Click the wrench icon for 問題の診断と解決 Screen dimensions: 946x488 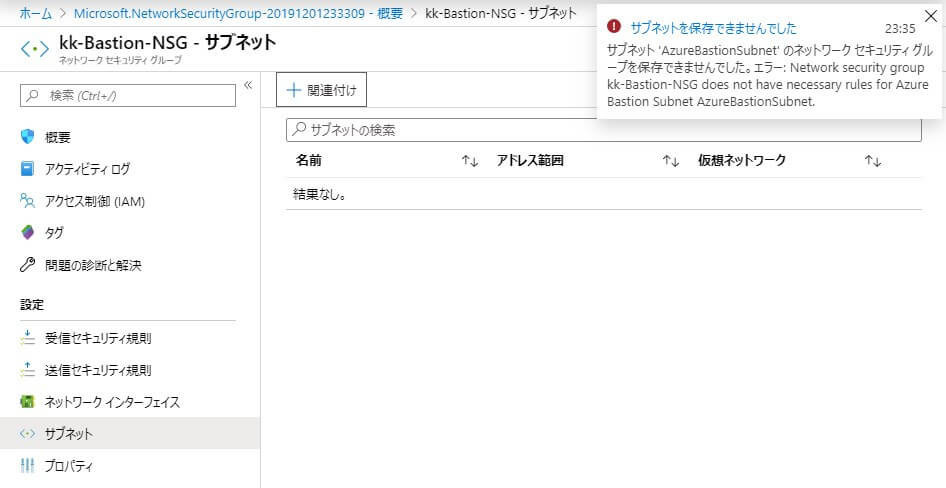coord(28,265)
